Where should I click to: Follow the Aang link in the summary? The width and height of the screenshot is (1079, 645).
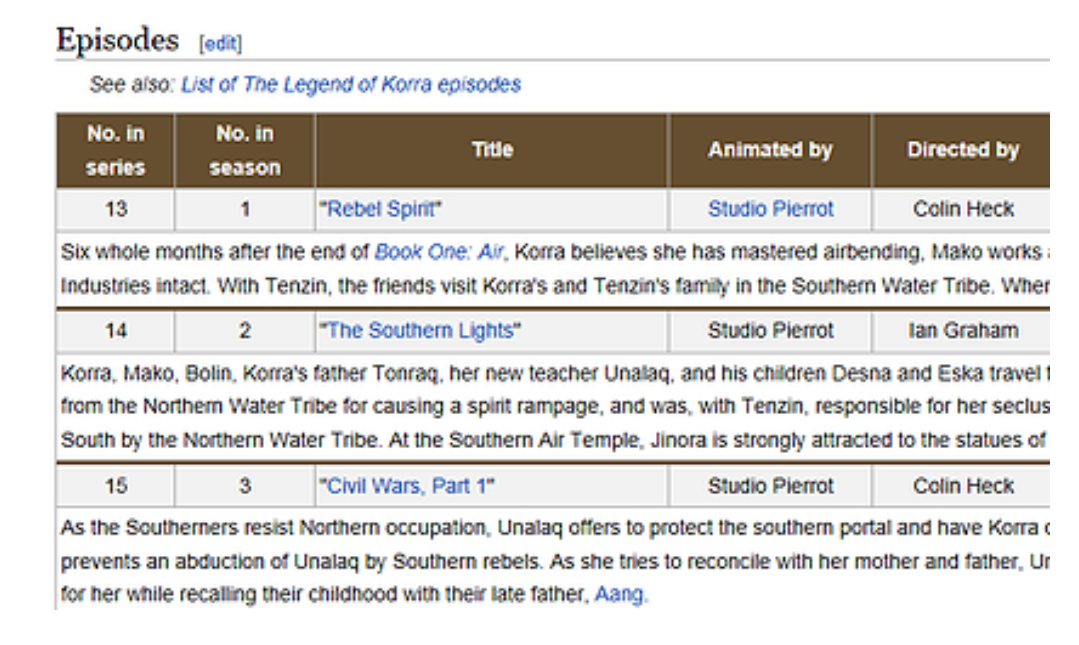tap(621, 594)
